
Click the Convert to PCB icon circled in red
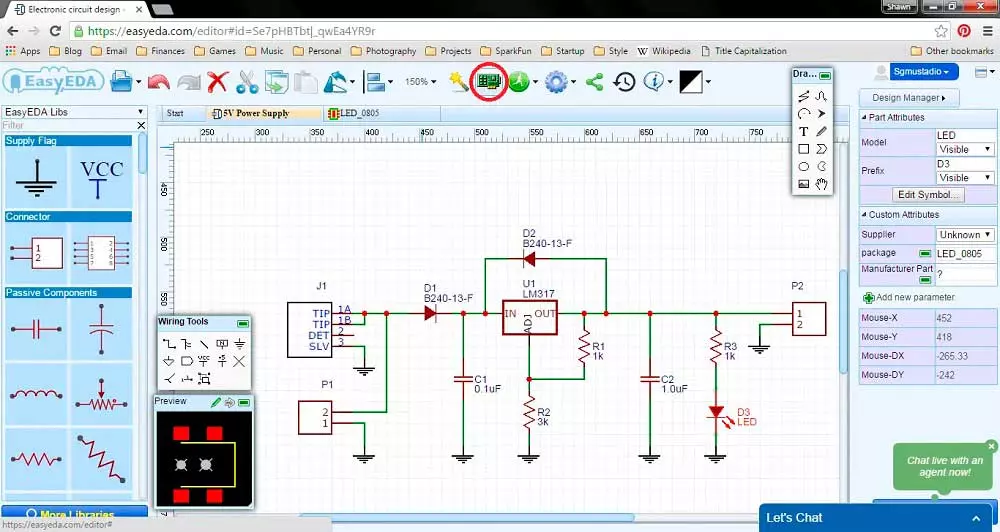coord(489,82)
